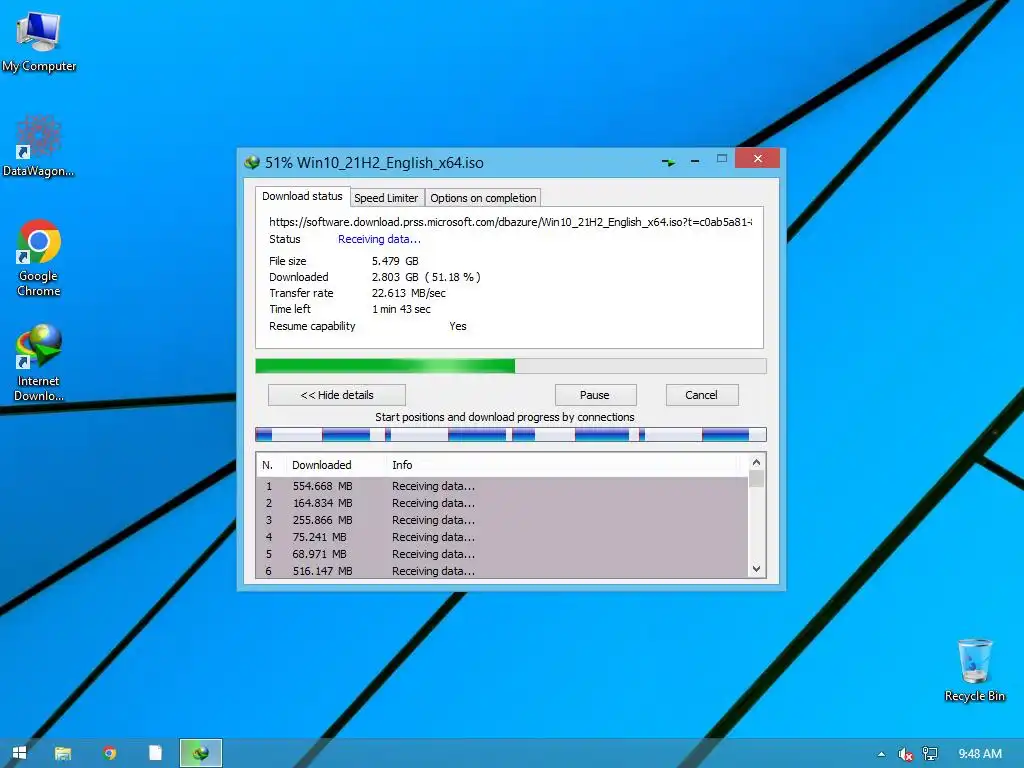Switch to Download status tab
This screenshot has height=768, width=1024.
coord(302,197)
